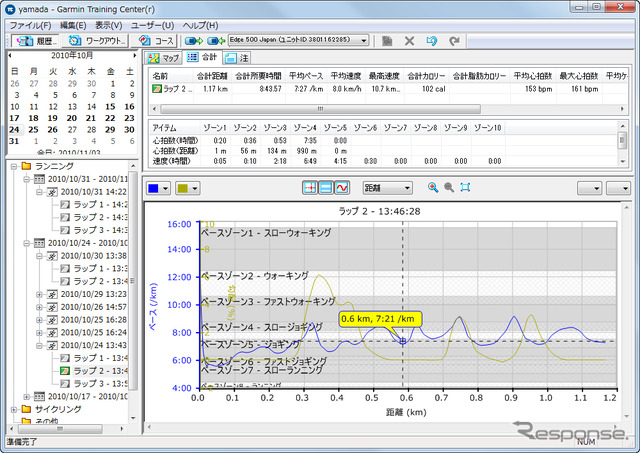Viewport: 640px width, 453px height.
Task: Open the 編集(E) menu
Action: (x=73, y=25)
